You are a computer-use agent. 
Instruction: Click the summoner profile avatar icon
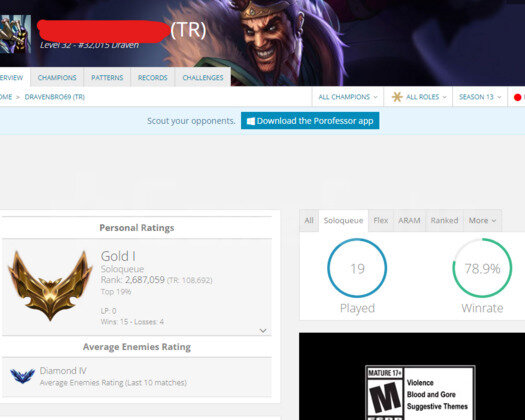coord(15,34)
